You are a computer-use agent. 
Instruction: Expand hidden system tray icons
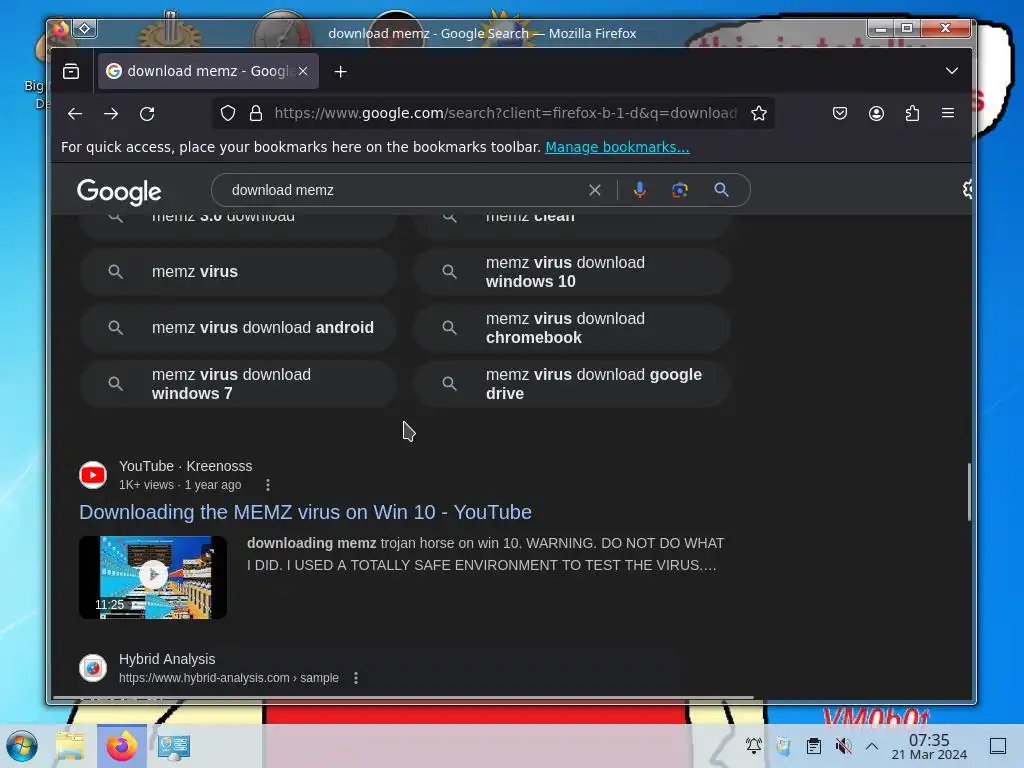[872, 745]
